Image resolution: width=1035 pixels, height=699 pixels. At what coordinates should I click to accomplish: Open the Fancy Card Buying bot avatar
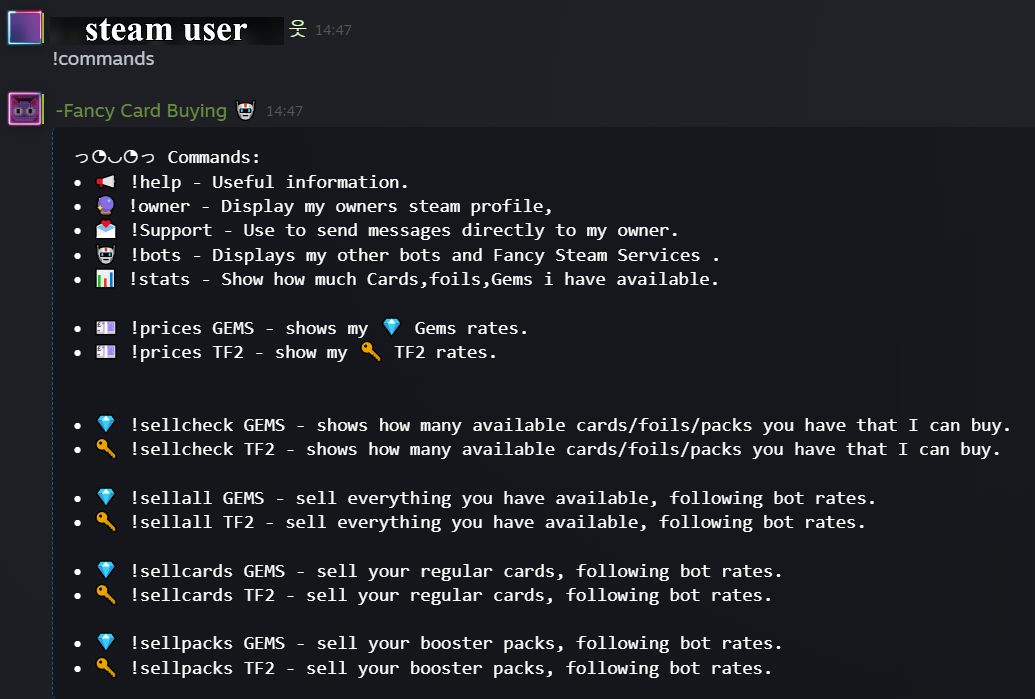25,109
